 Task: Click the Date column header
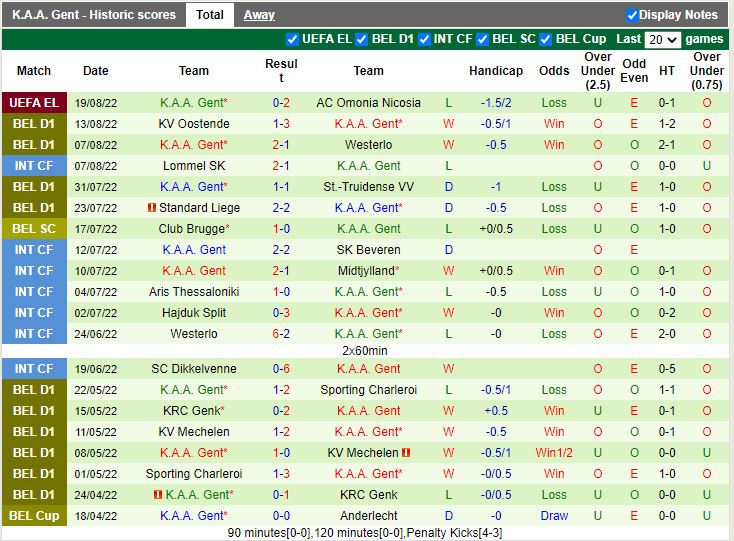click(95, 71)
